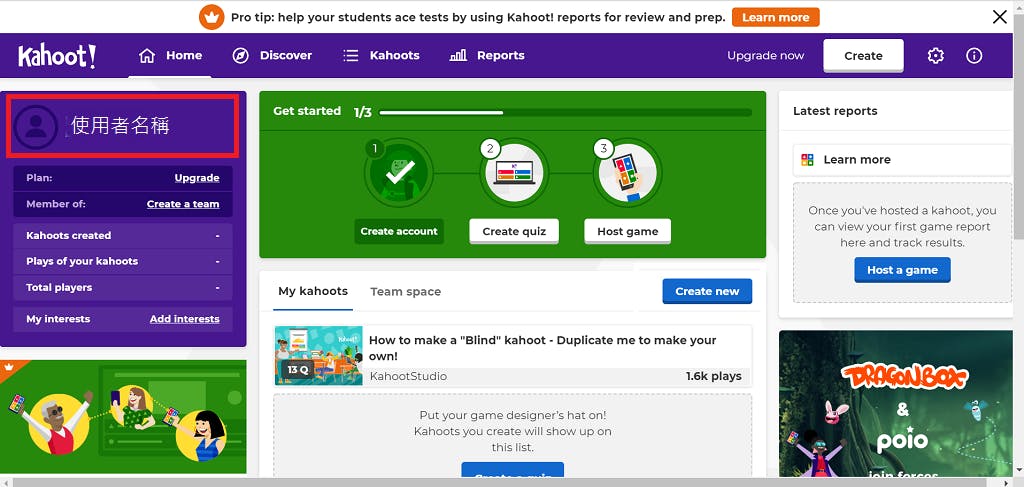Switch to the Team space tab
Viewport: 1024px width, 487px height.
(405, 292)
